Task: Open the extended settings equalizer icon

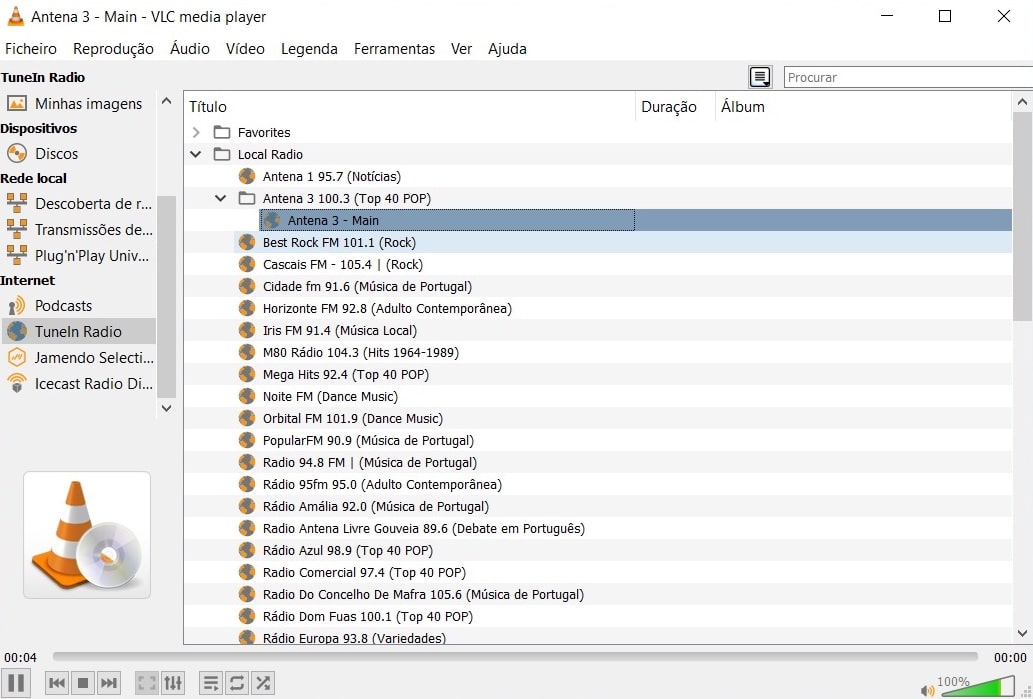Action: pyautogui.click(x=173, y=683)
